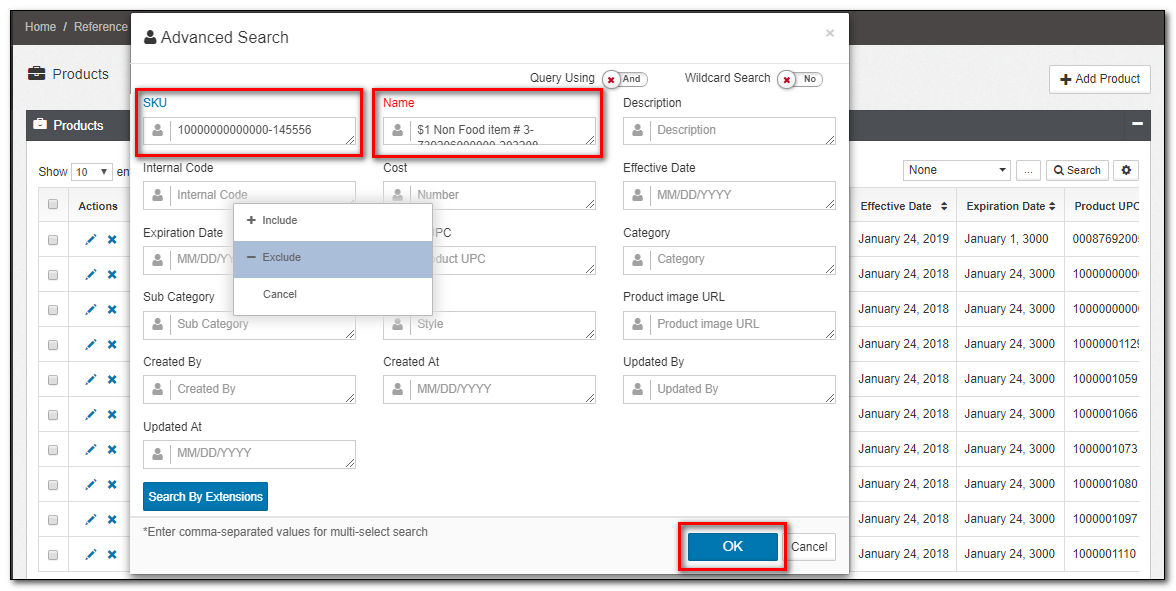The image size is (1176, 591).
Task: Click the Add Product button
Action: [1100, 79]
